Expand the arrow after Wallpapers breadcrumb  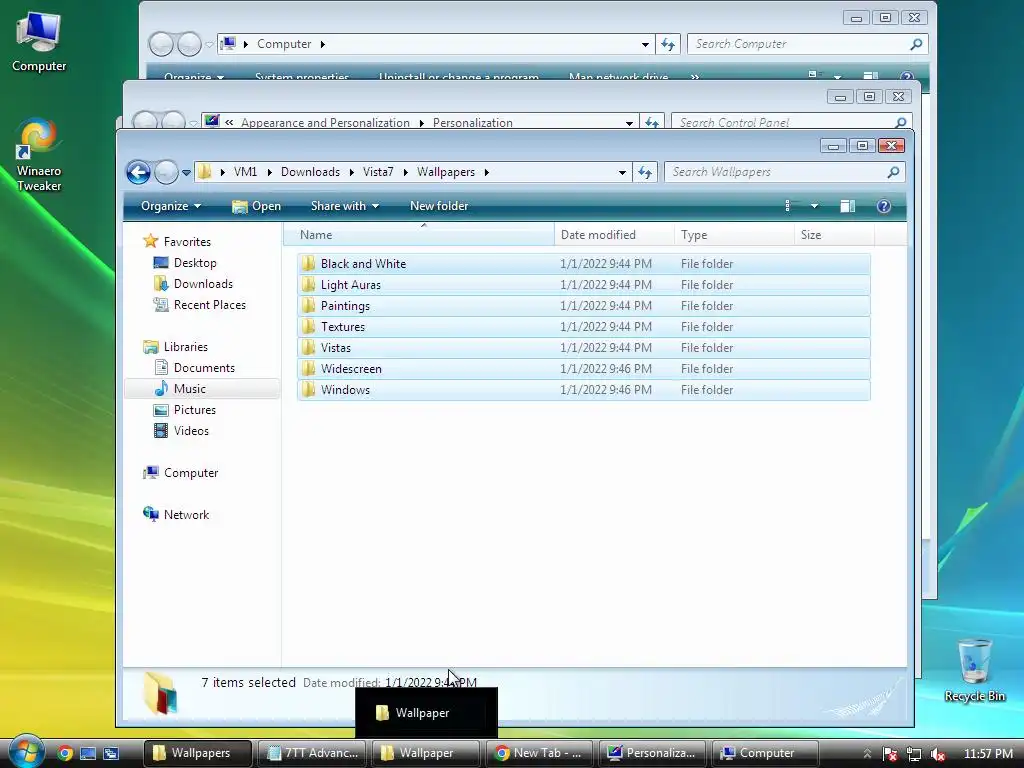487,172
